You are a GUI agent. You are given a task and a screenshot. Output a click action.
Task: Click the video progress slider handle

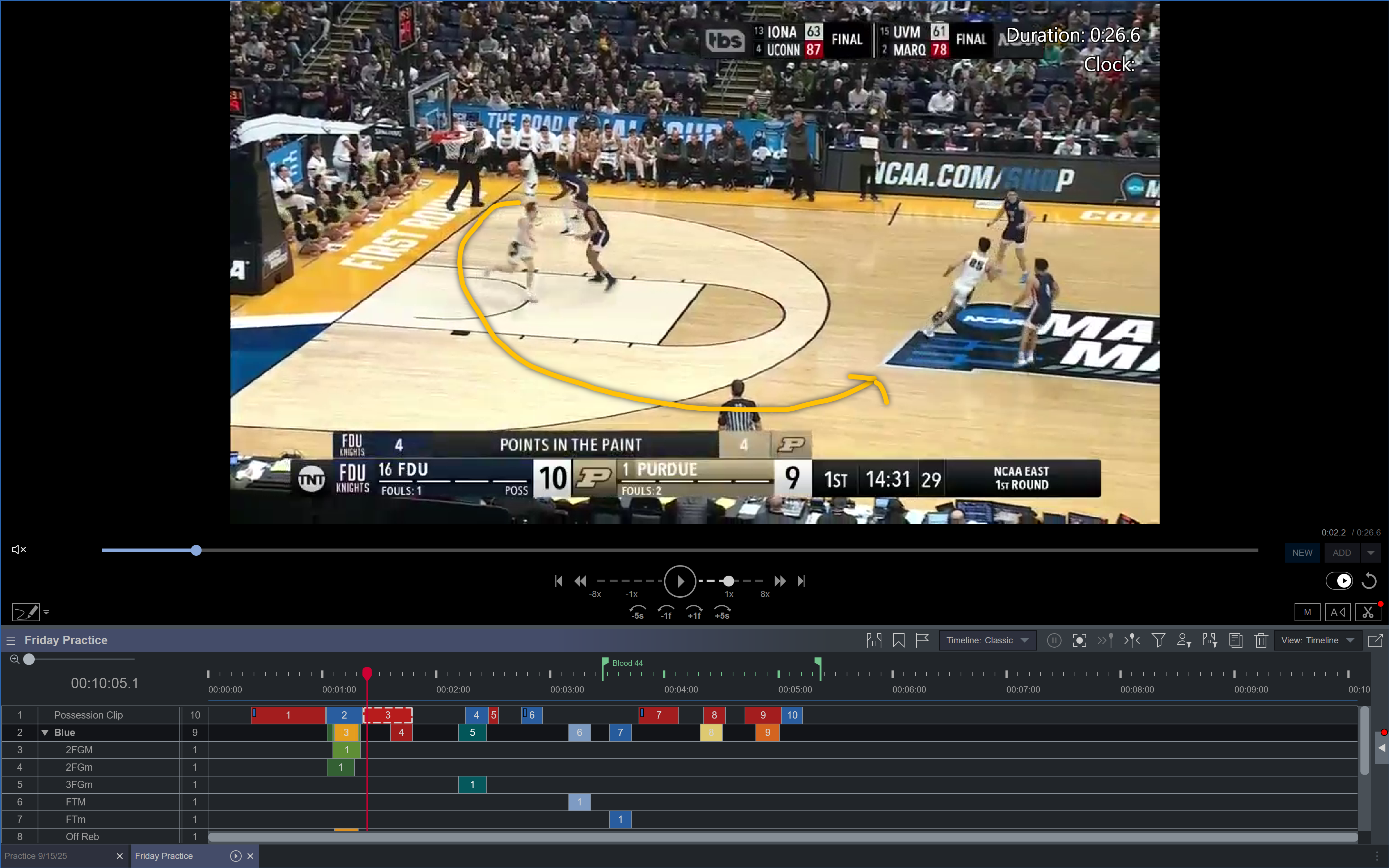pos(196,551)
